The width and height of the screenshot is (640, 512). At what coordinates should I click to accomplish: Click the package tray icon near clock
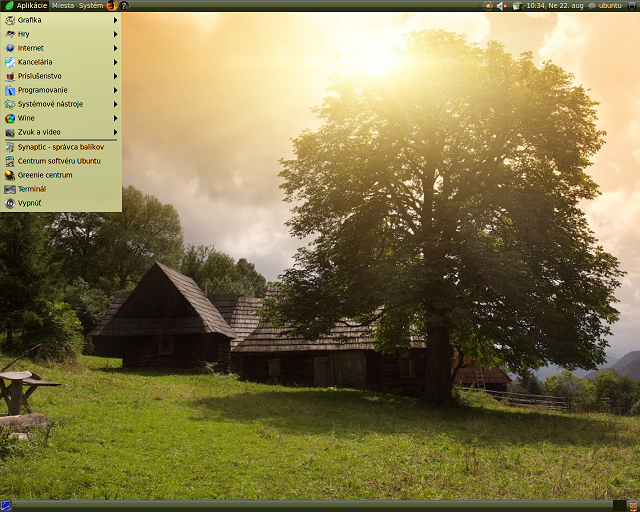pyautogui.click(x=517, y=6)
